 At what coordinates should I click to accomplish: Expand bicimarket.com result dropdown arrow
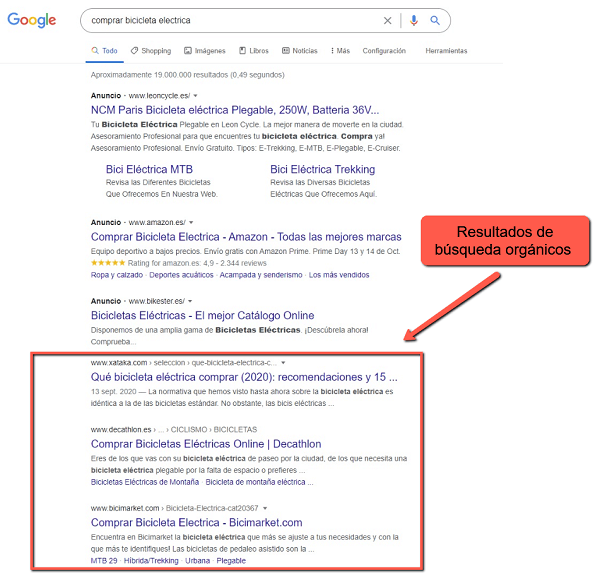(x=265, y=508)
